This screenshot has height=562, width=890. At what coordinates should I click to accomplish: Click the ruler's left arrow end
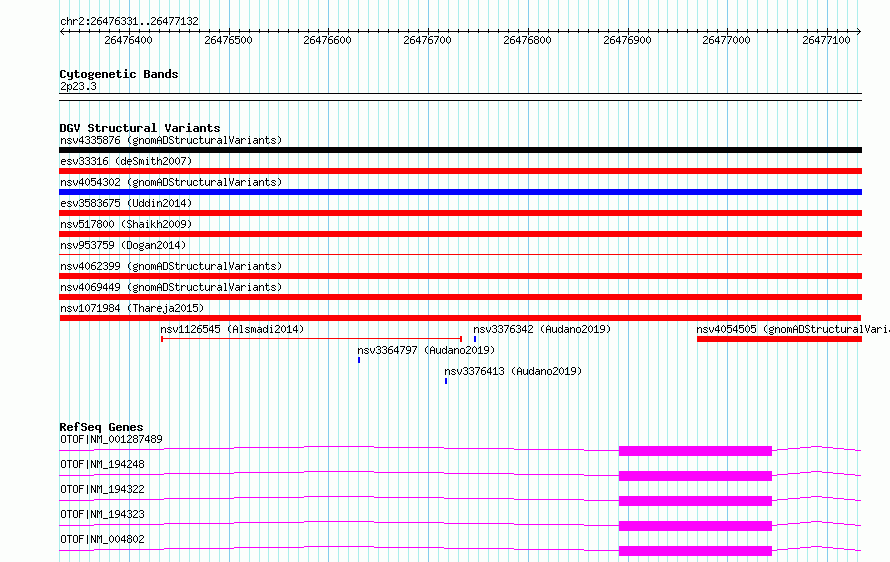point(61,31)
